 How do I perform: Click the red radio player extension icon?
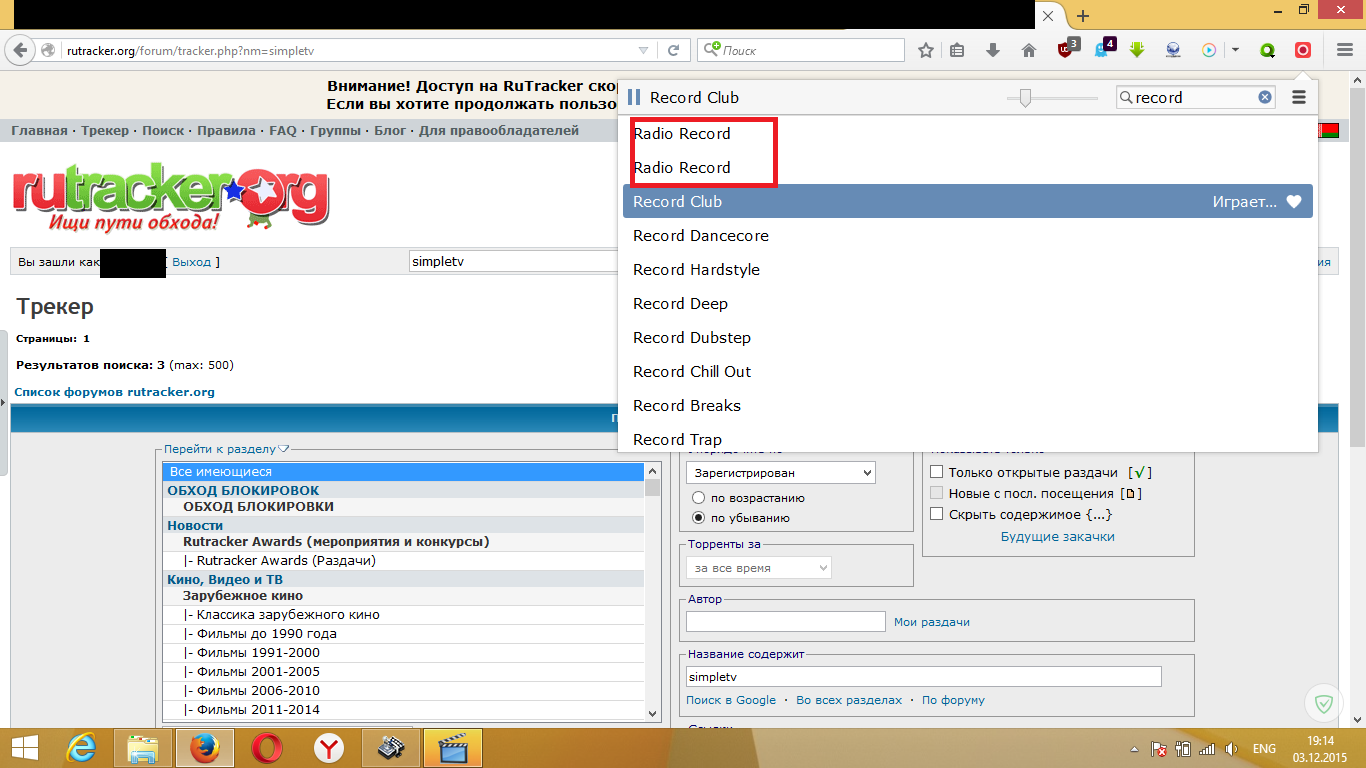point(1303,50)
